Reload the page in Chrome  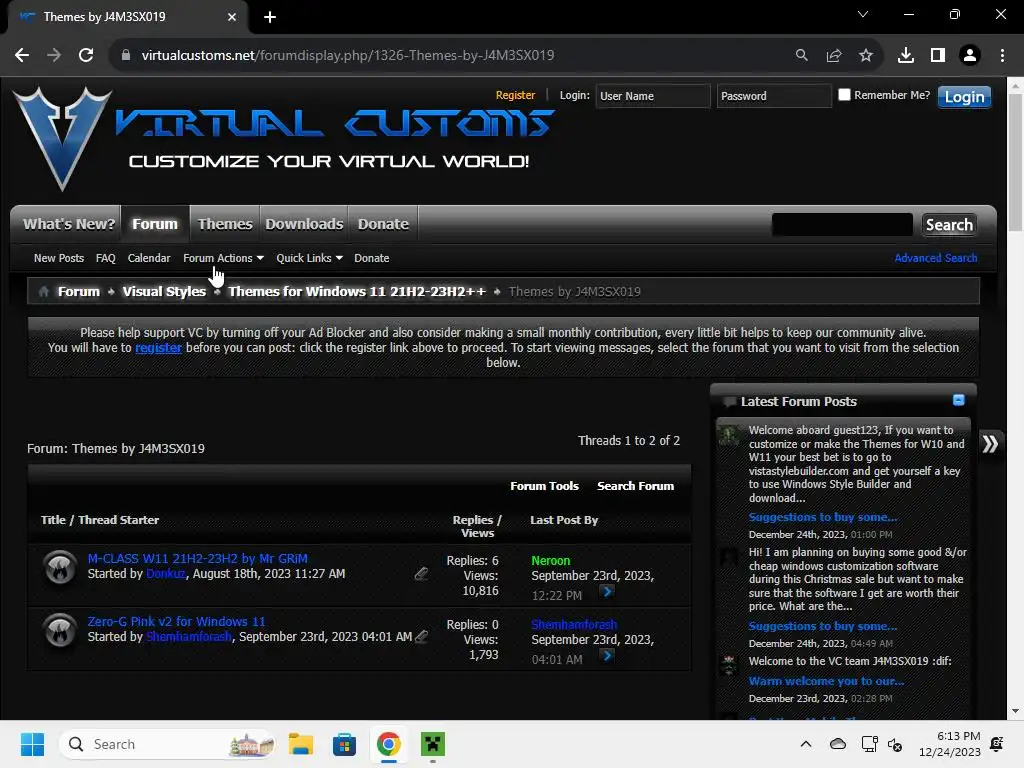(86, 56)
